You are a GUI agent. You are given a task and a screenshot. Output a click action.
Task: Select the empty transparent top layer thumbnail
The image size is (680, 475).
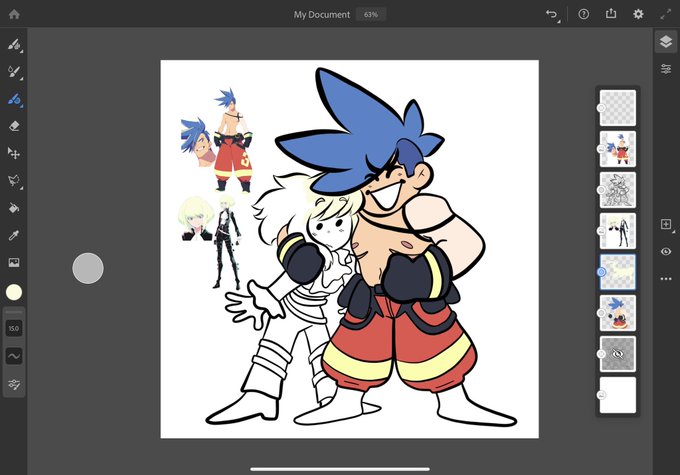coord(618,108)
